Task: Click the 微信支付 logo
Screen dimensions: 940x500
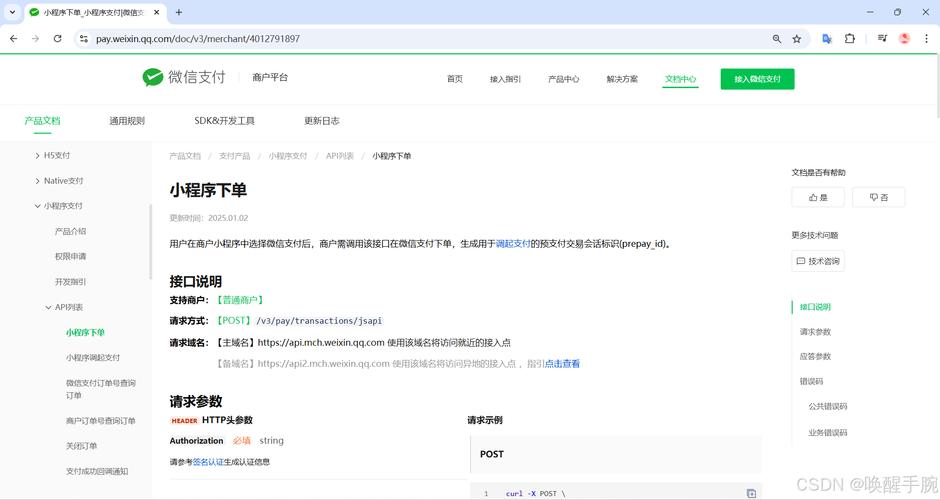Action: pos(183,77)
